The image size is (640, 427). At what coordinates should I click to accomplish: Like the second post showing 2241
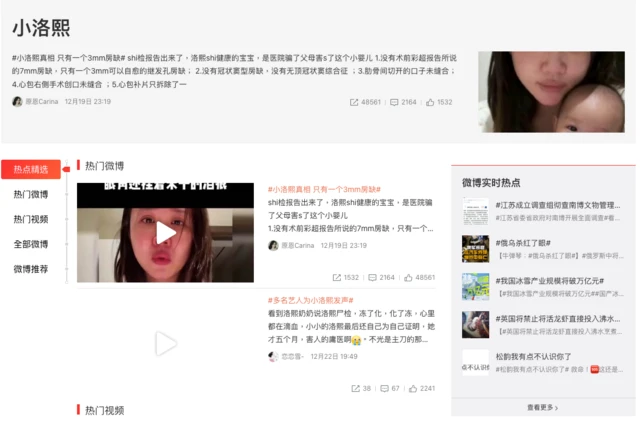(x=413, y=389)
